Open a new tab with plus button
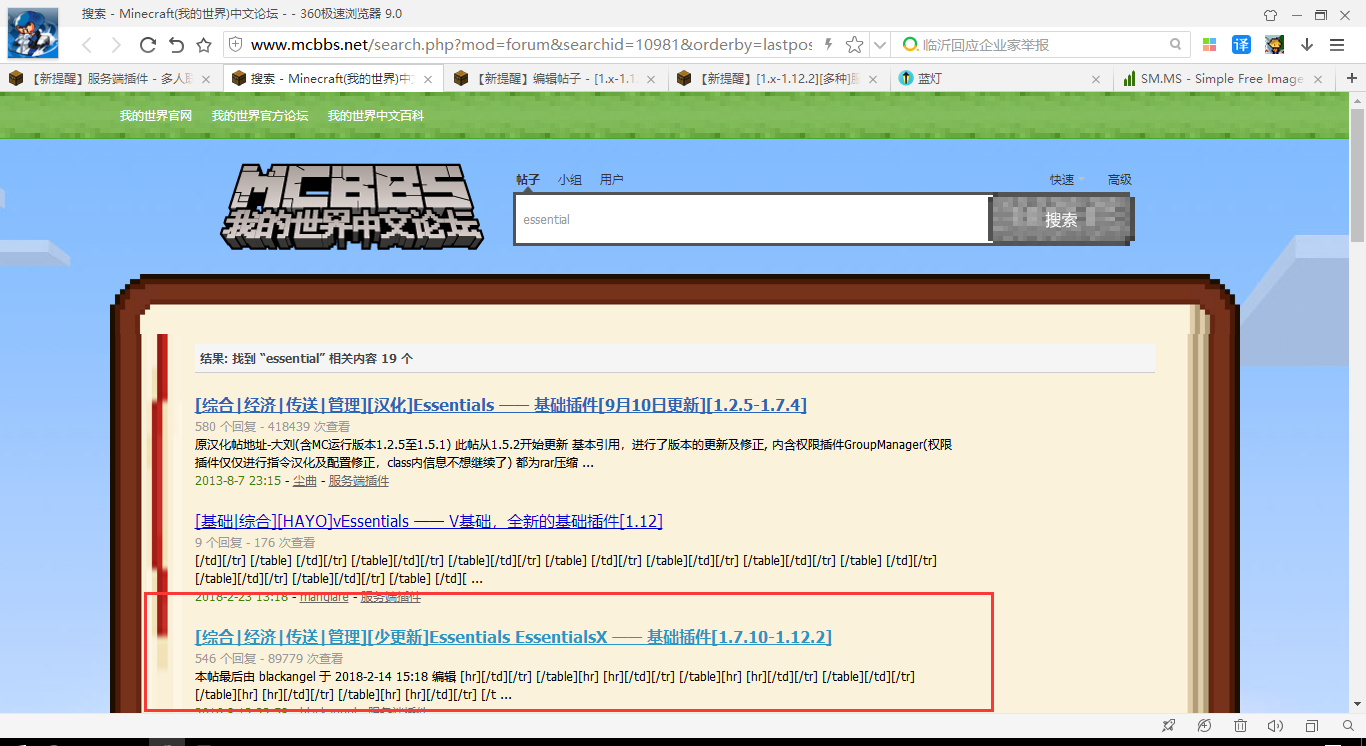Image resolution: width=1366 pixels, height=746 pixels. pyautogui.click(x=1352, y=79)
